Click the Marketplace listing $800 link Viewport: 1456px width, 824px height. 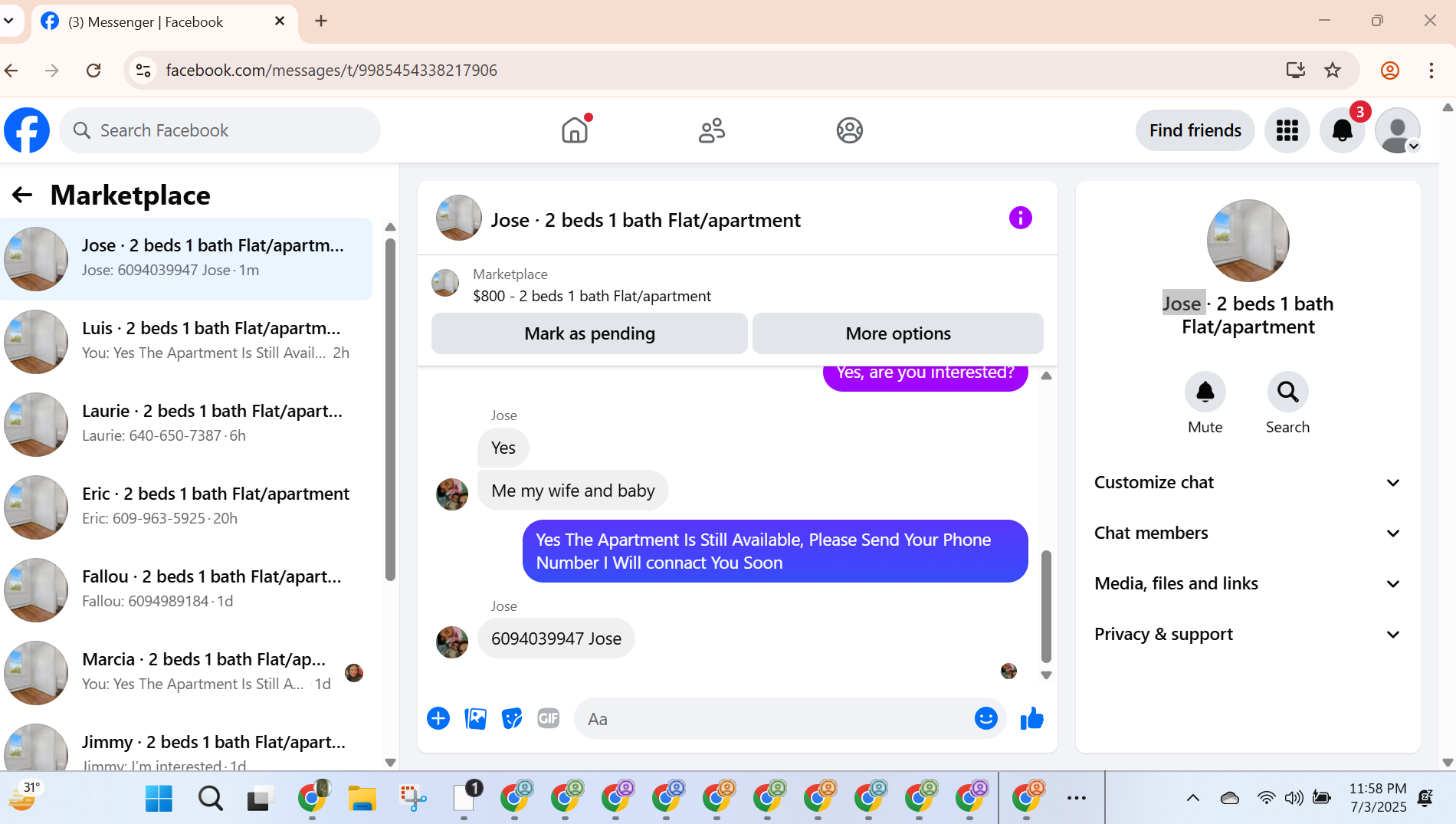click(592, 296)
